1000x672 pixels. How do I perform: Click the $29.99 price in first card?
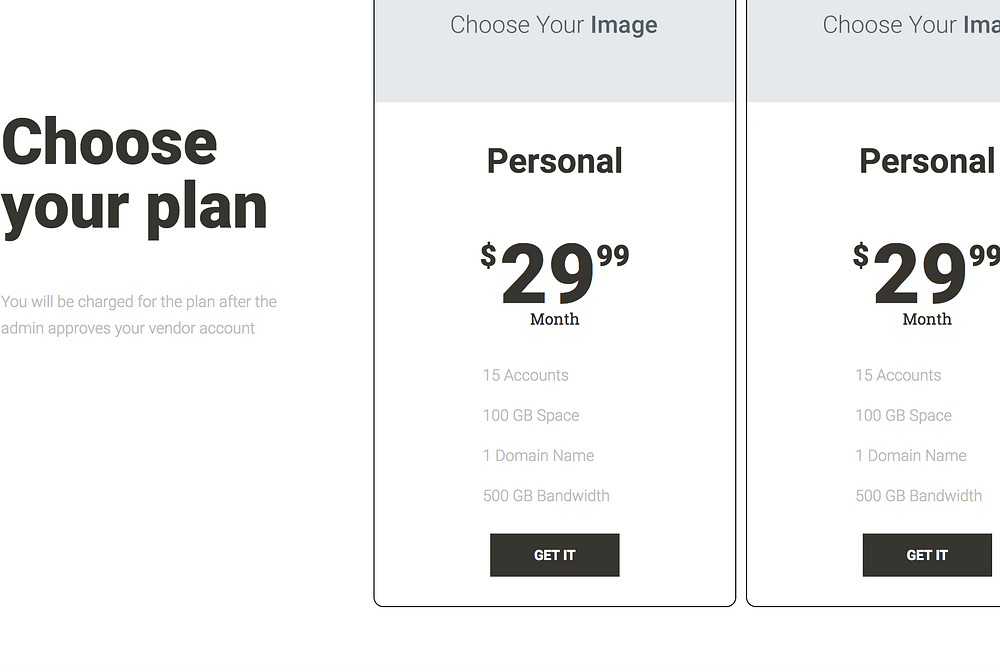pyautogui.click(x=554, y=274)
